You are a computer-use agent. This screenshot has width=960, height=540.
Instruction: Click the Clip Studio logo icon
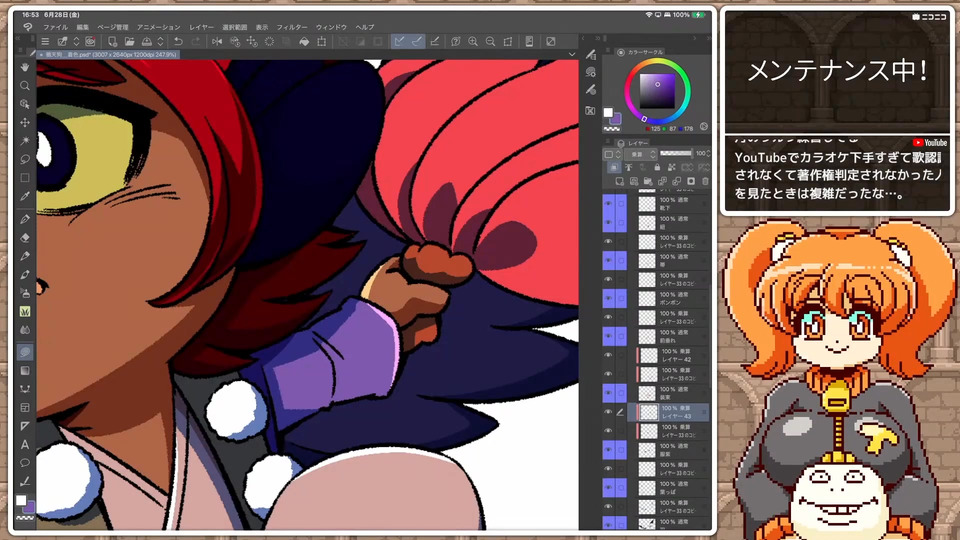click(x=28, y=27)
